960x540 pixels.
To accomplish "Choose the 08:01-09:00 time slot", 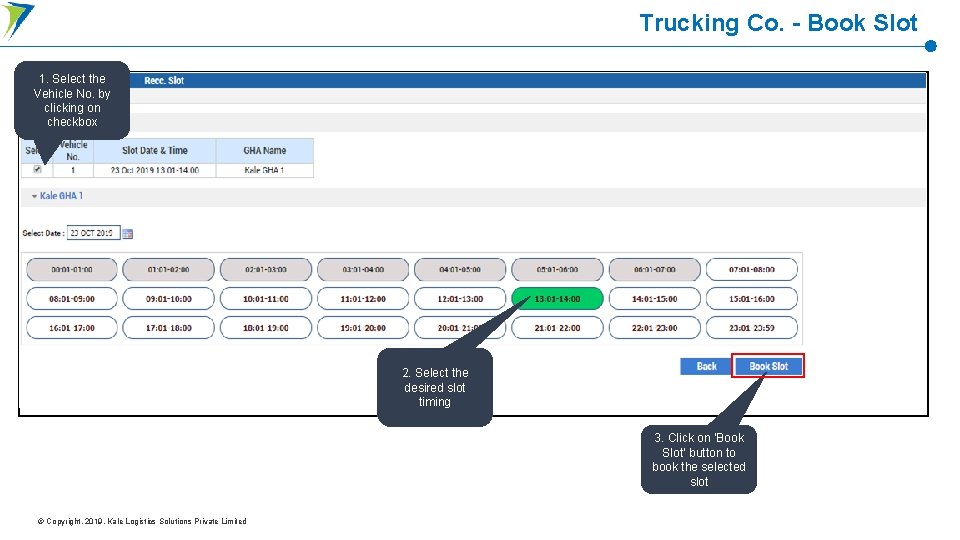I will (x=72, y=299).
